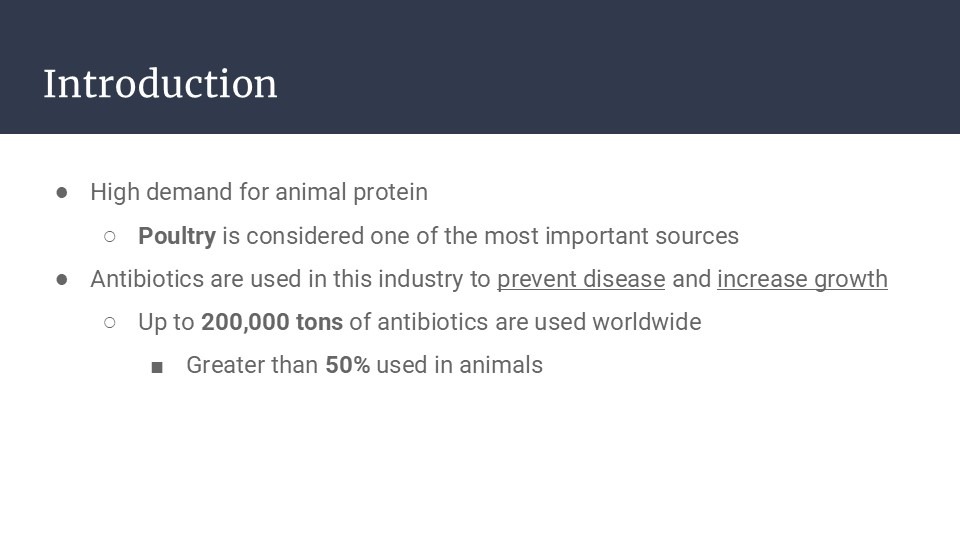Click the underlined "prevent disease" text

(x=581, y=279)
